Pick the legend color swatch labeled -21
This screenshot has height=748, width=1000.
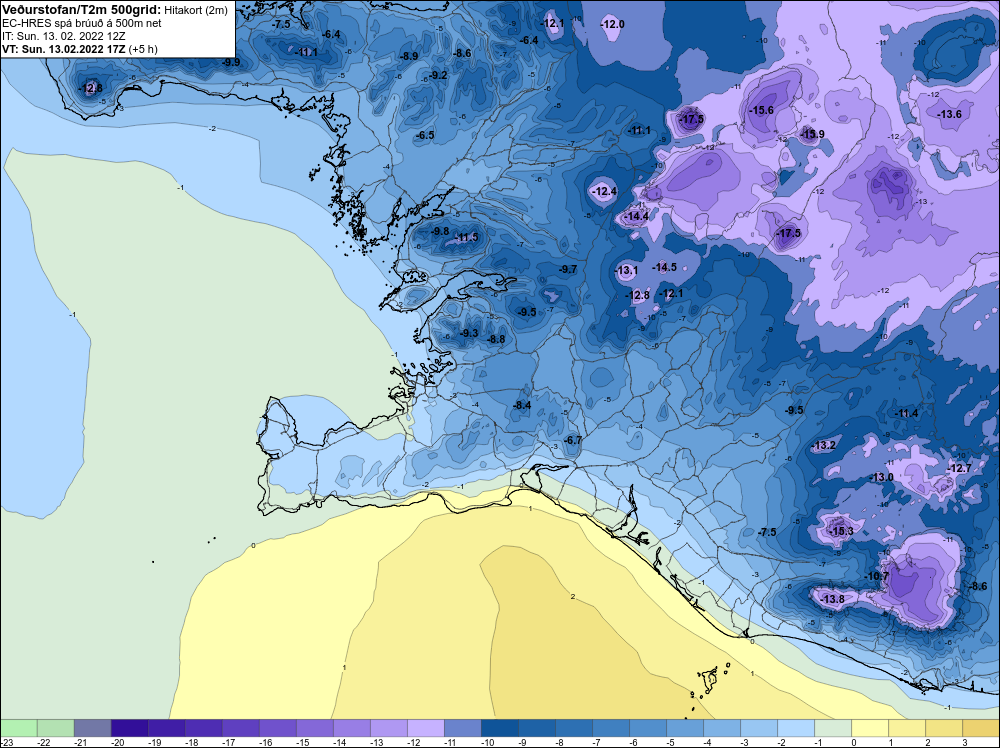tap(92, 728)
